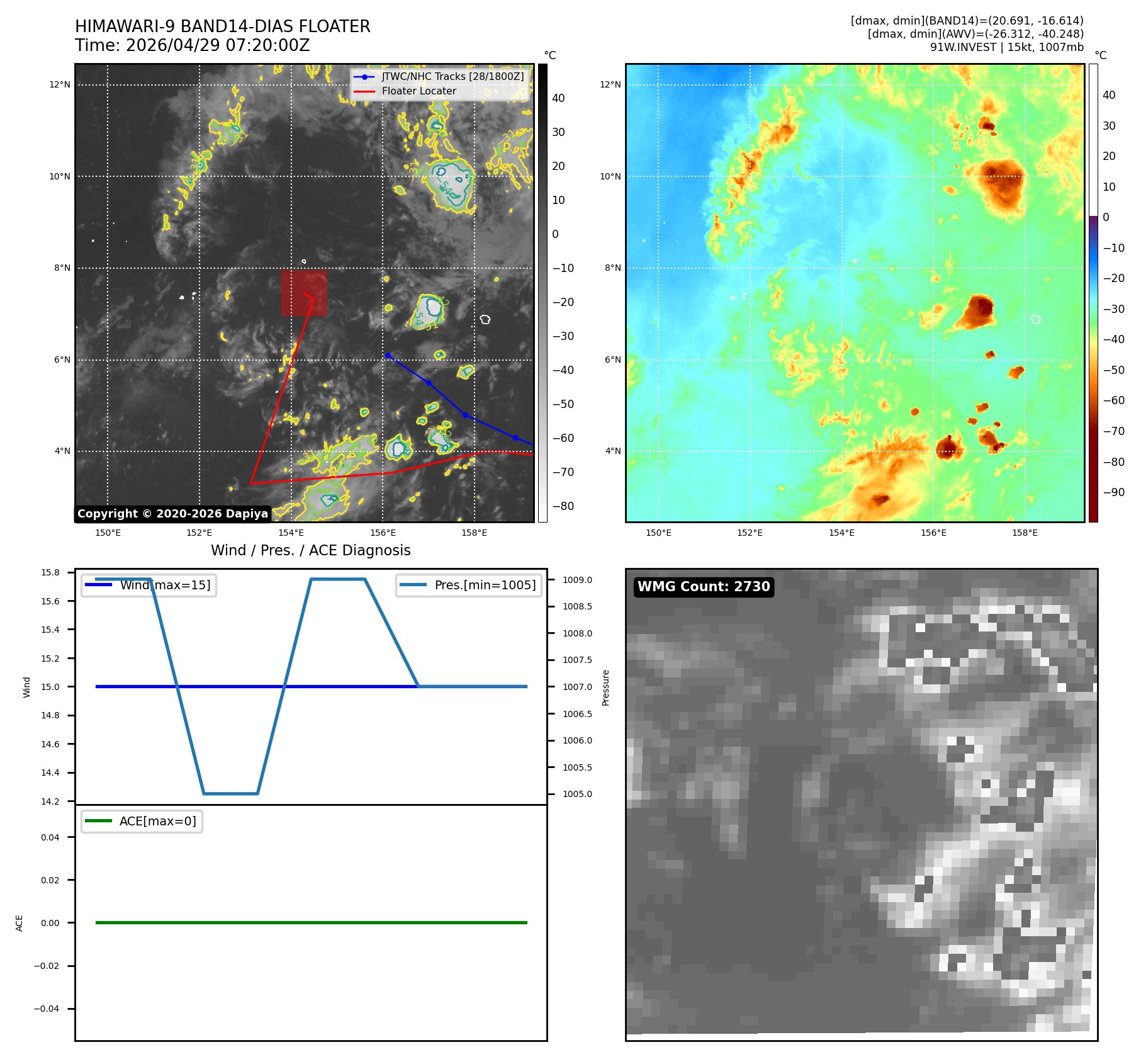The height and width of the screenshot is (1064, 1141).
Task: Click the blue Wind line at 15.0
Action: click(257, 686)
